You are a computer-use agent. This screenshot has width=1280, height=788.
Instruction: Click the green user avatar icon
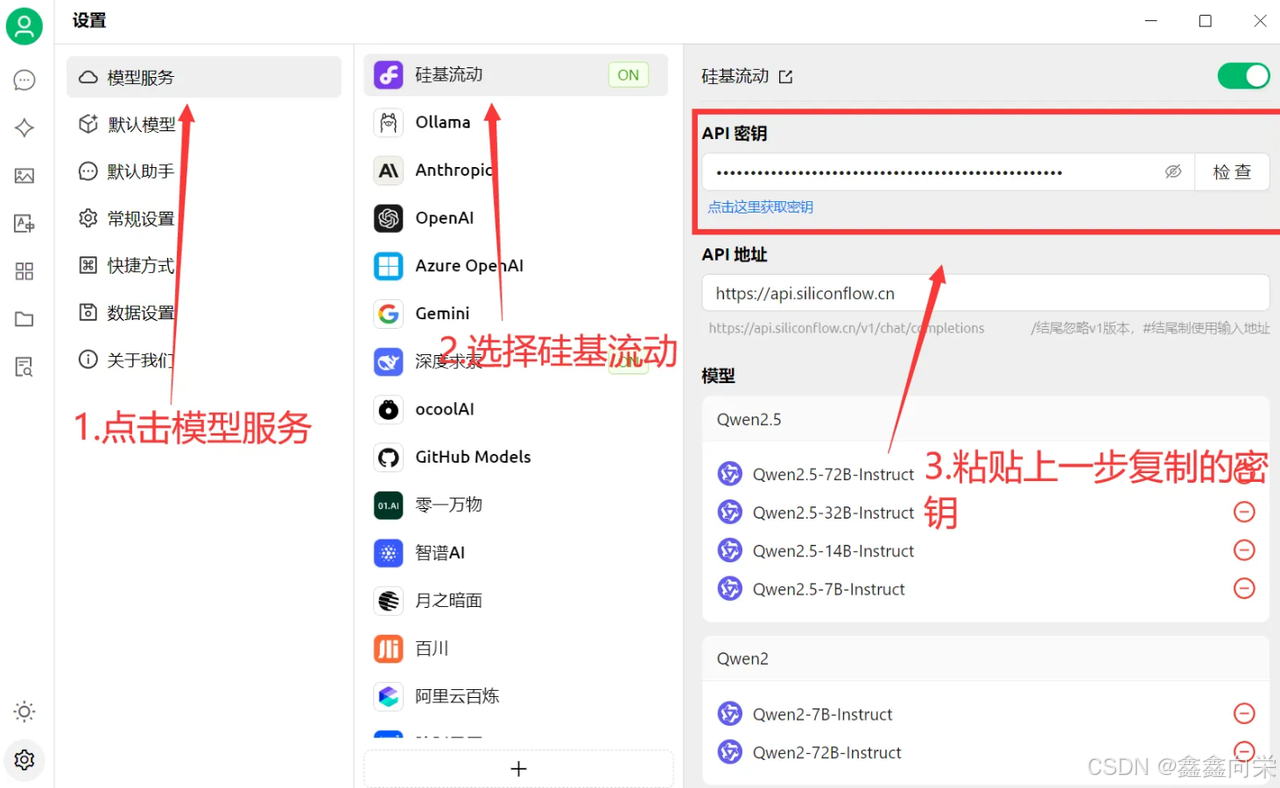click(24, 26)
